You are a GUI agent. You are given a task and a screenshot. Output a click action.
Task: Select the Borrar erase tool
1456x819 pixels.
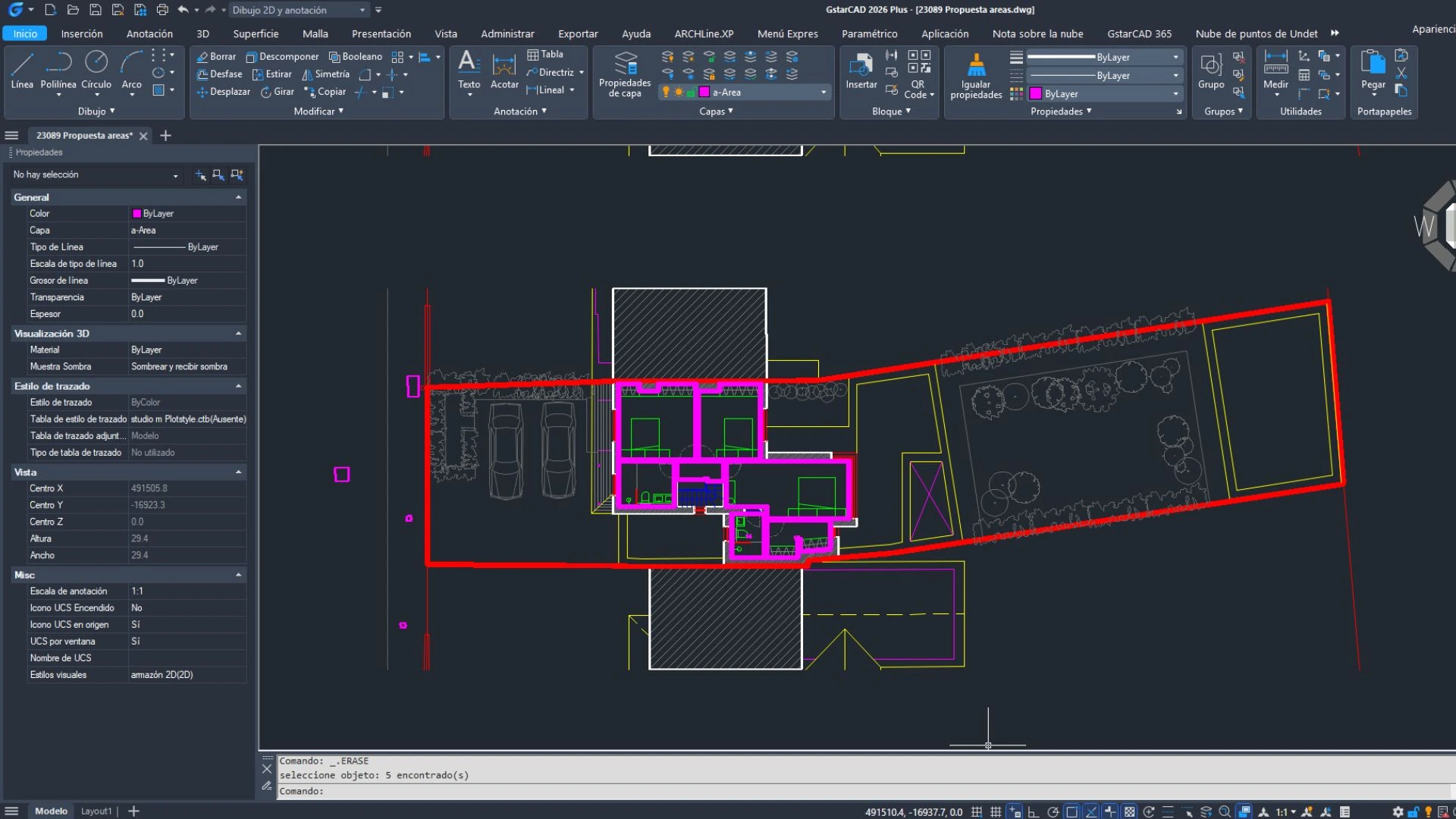pos(217,56)
